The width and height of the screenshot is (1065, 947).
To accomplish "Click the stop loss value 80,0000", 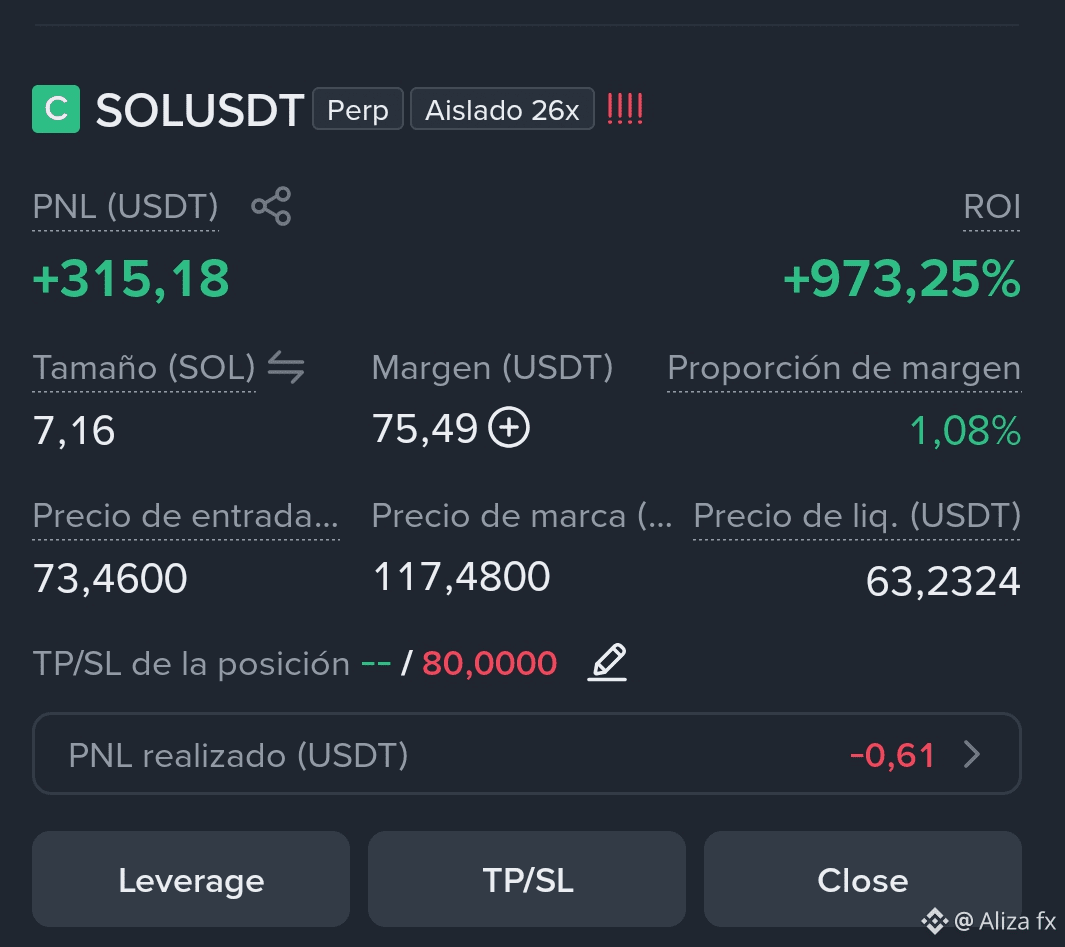I will click(x=490, y=663).
